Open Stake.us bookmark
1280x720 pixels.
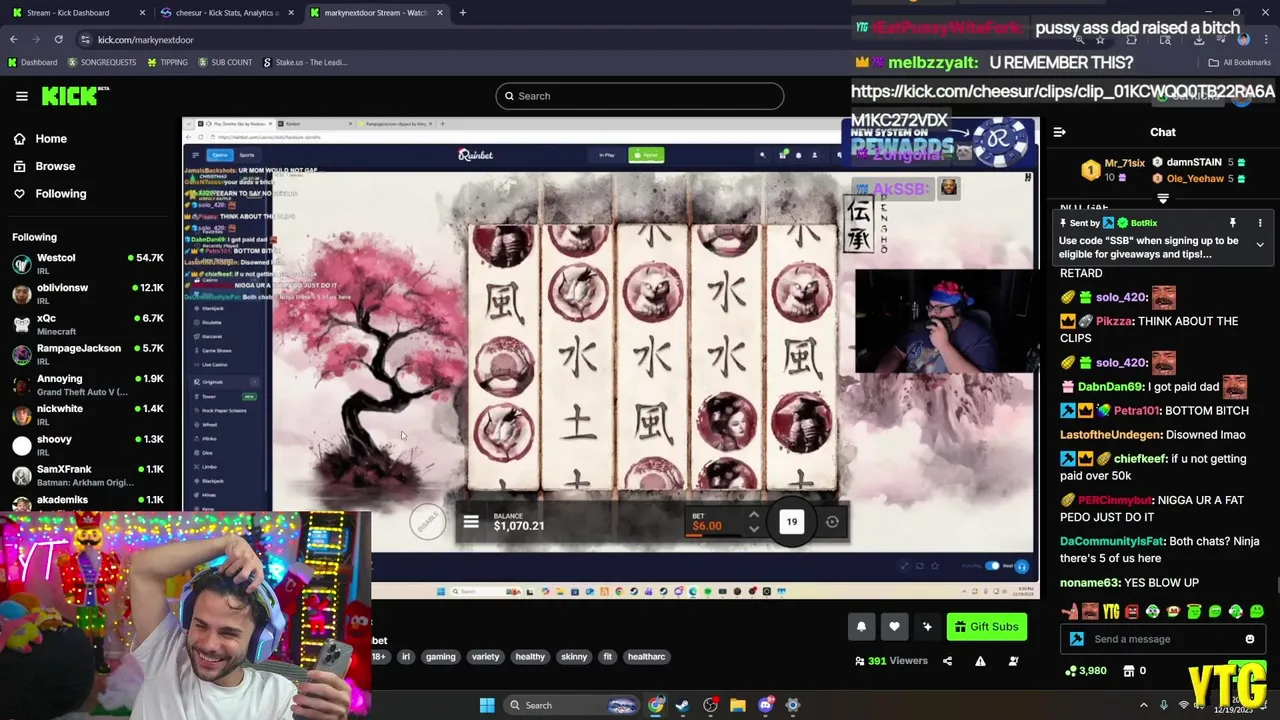pos(305,62)
